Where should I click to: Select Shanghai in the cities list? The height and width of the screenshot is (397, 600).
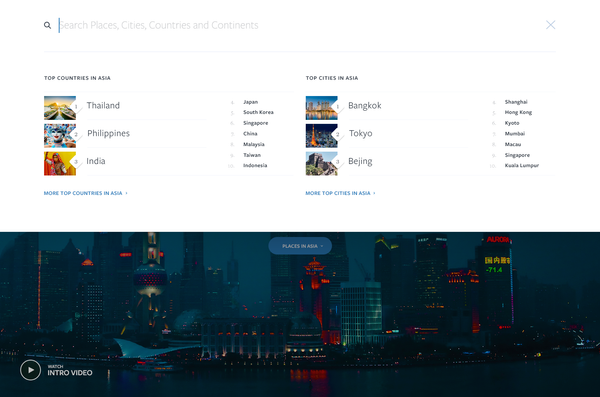516,102
